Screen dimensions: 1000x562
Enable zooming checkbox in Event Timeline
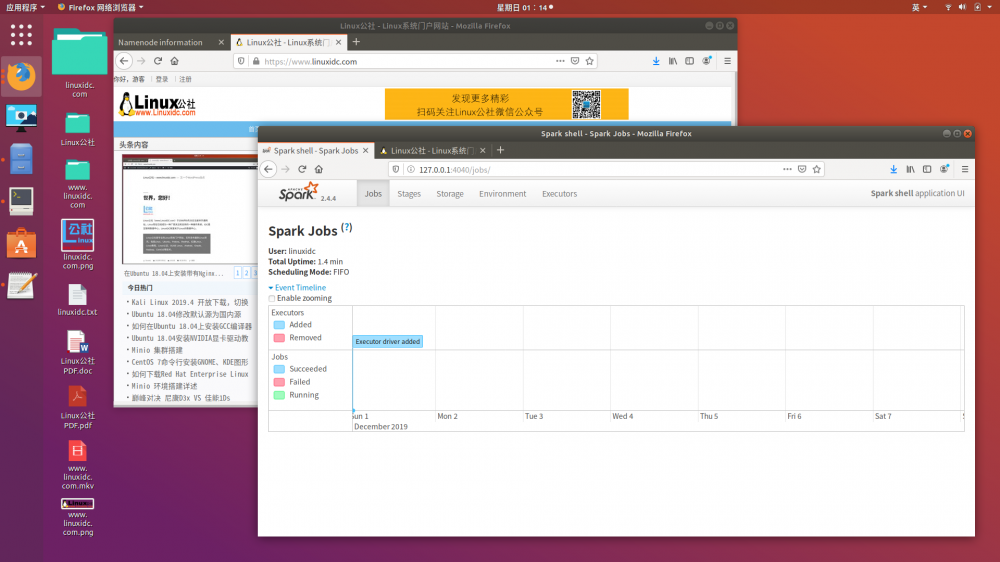click(272, 299)
